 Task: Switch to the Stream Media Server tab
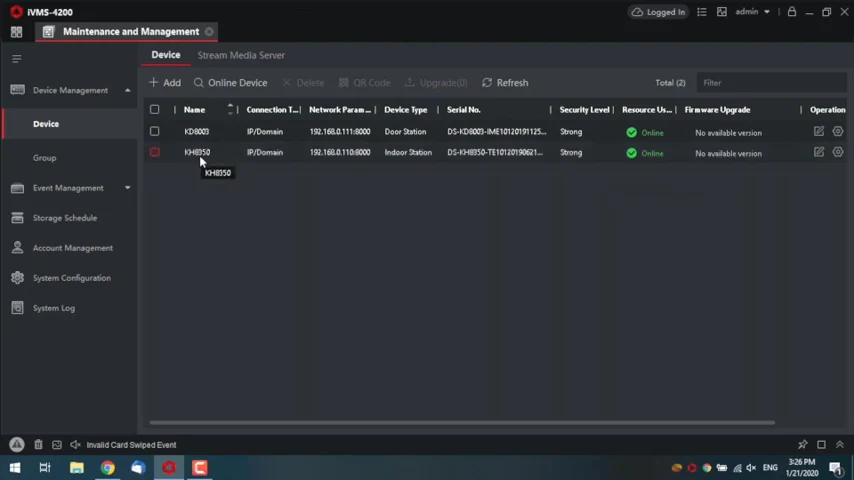click(x=241, y=55)
